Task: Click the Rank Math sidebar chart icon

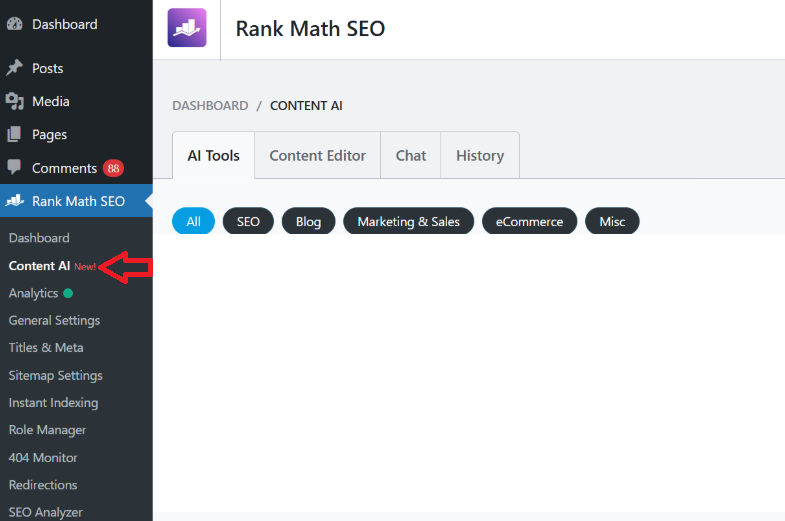Action: point(15,201)
